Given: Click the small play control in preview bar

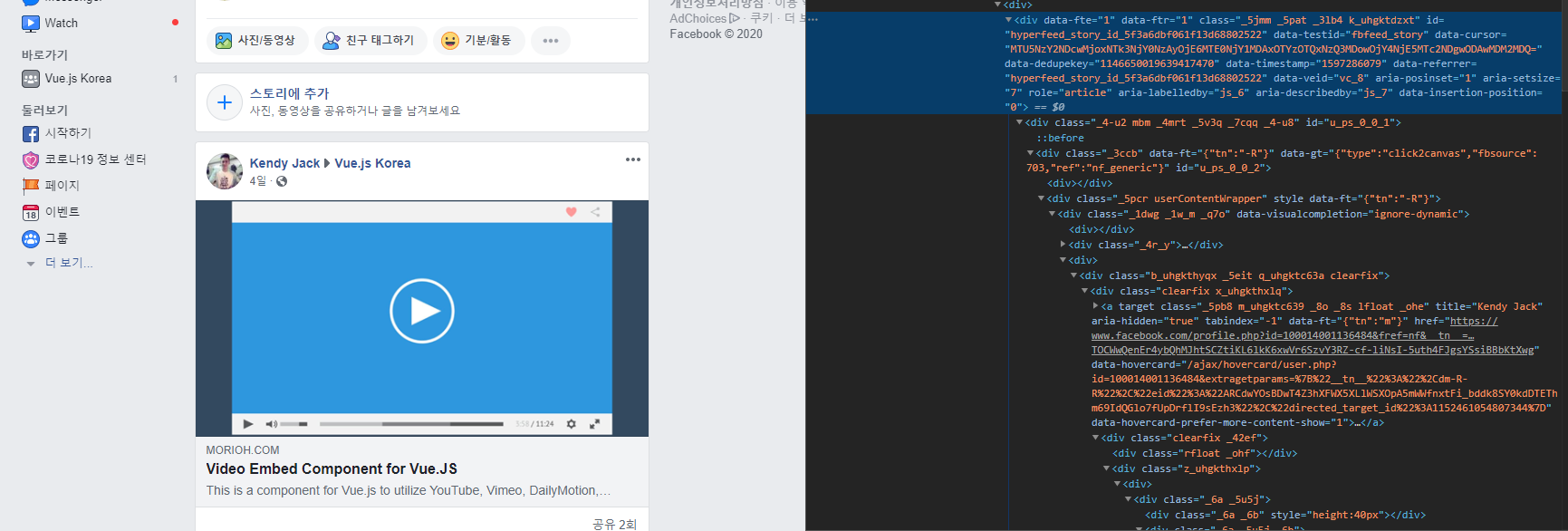Looking at the screenshot, I should [248, 424].
